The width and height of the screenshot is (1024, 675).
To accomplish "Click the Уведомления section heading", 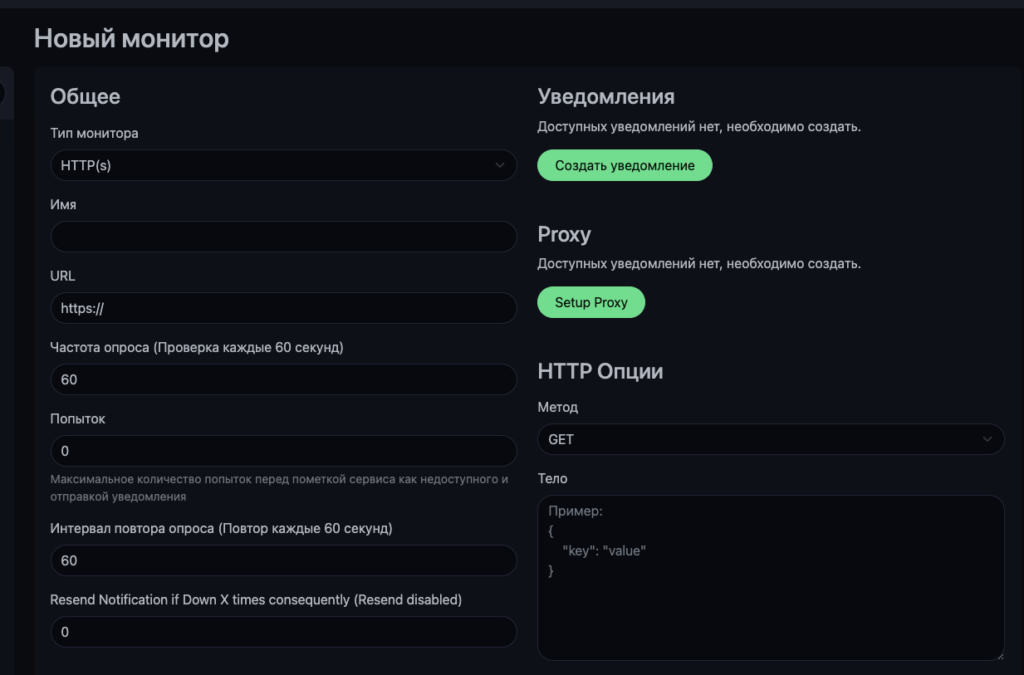I will coord(606,97).
